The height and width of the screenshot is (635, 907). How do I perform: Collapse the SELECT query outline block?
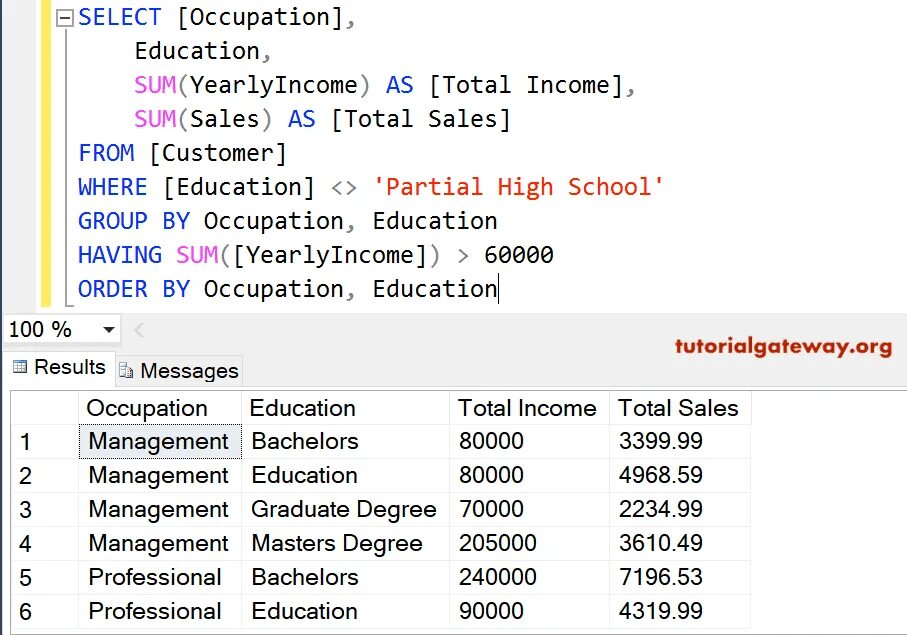pyautogui.click(x=64, y=19)
